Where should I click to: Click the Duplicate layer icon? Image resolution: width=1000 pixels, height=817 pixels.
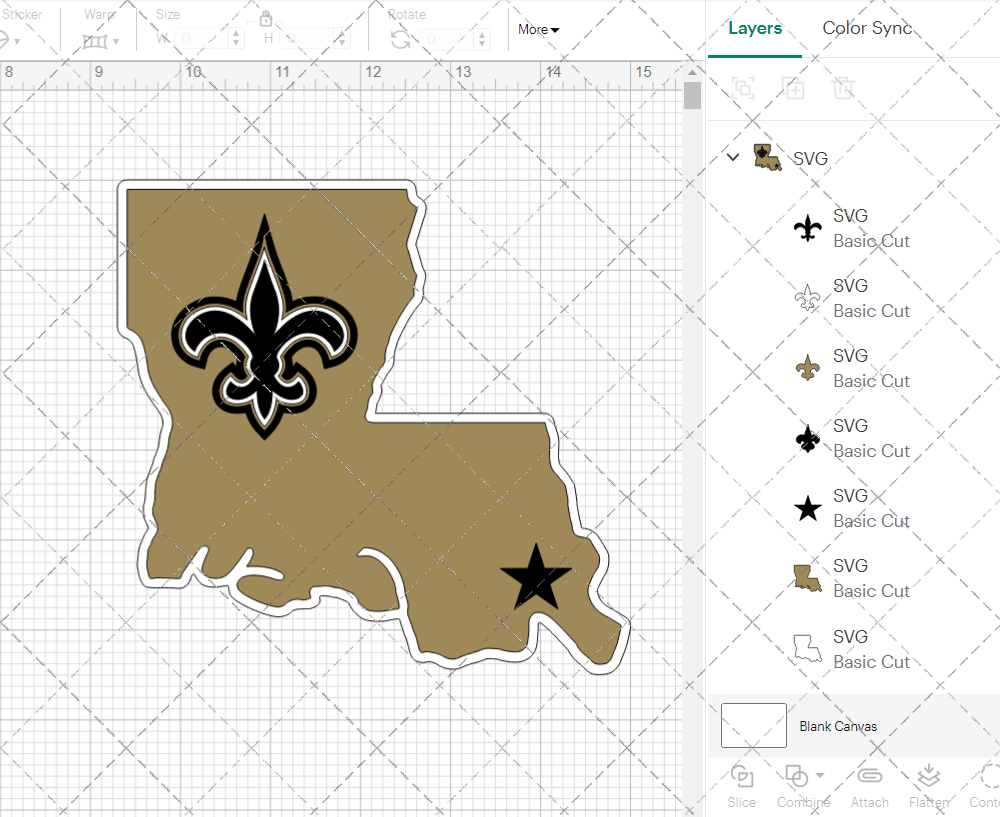(794, 88)
